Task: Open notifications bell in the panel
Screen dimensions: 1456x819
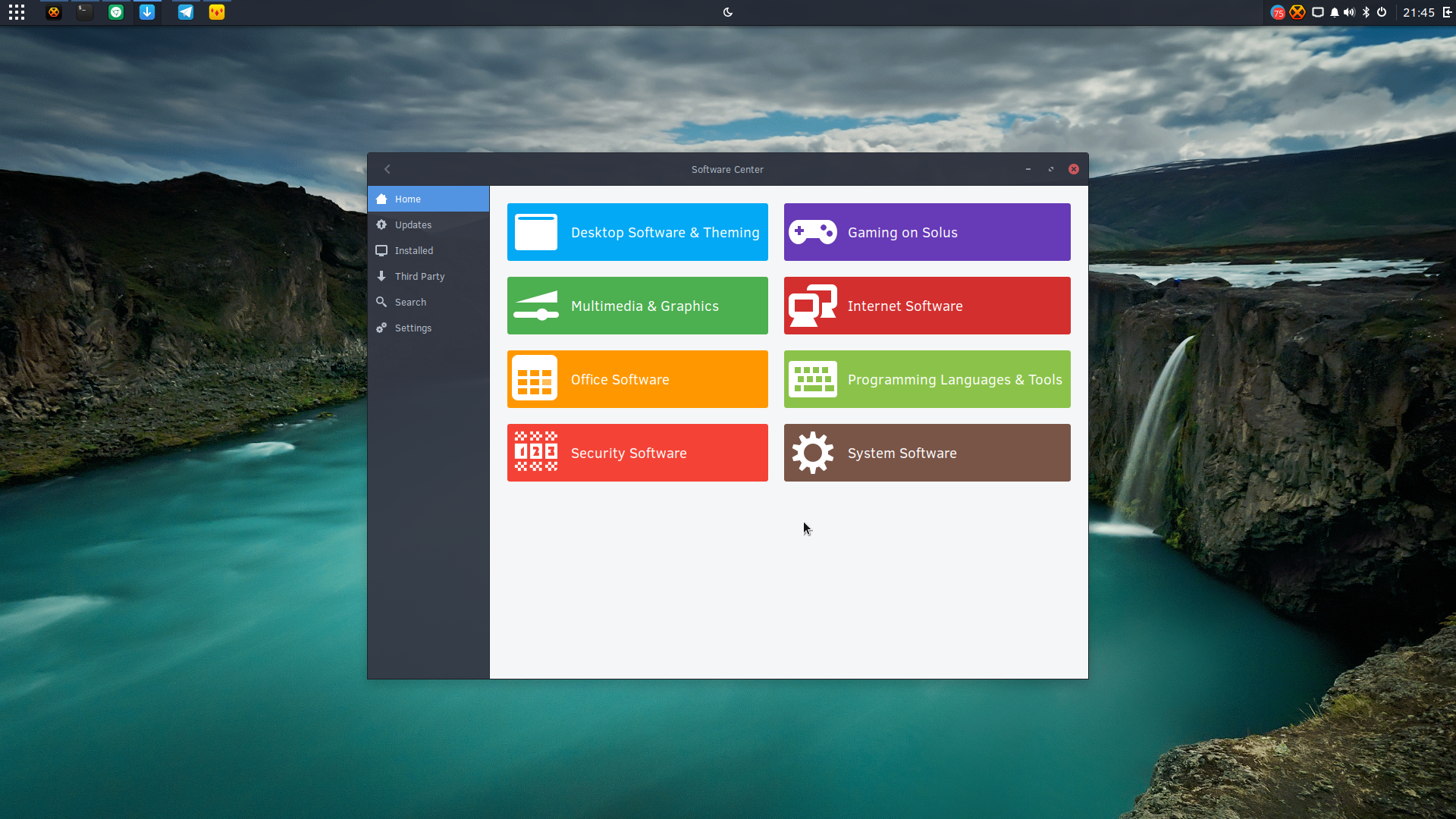Action: click(x=1335, y=12)
